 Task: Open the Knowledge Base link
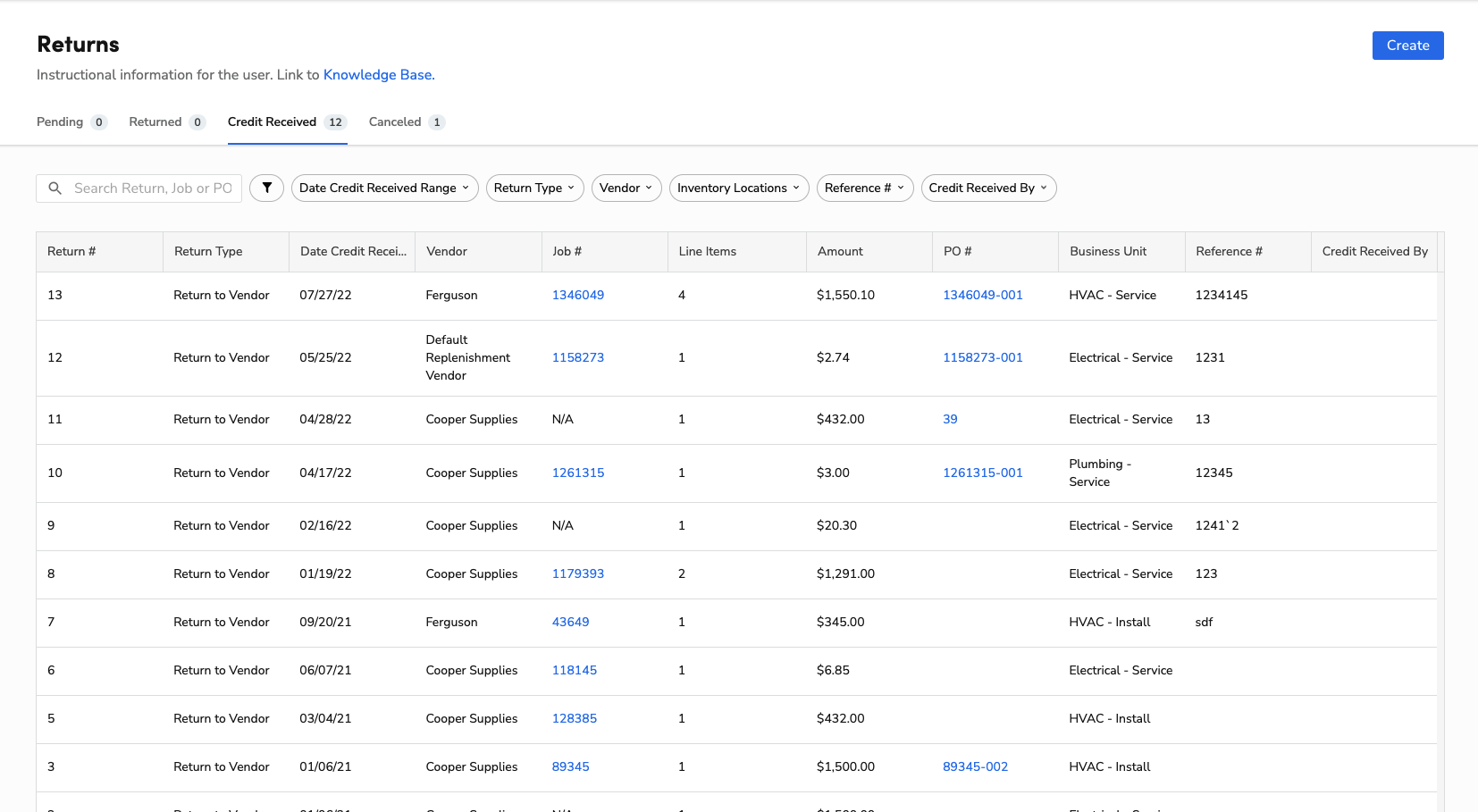(377, 74)
